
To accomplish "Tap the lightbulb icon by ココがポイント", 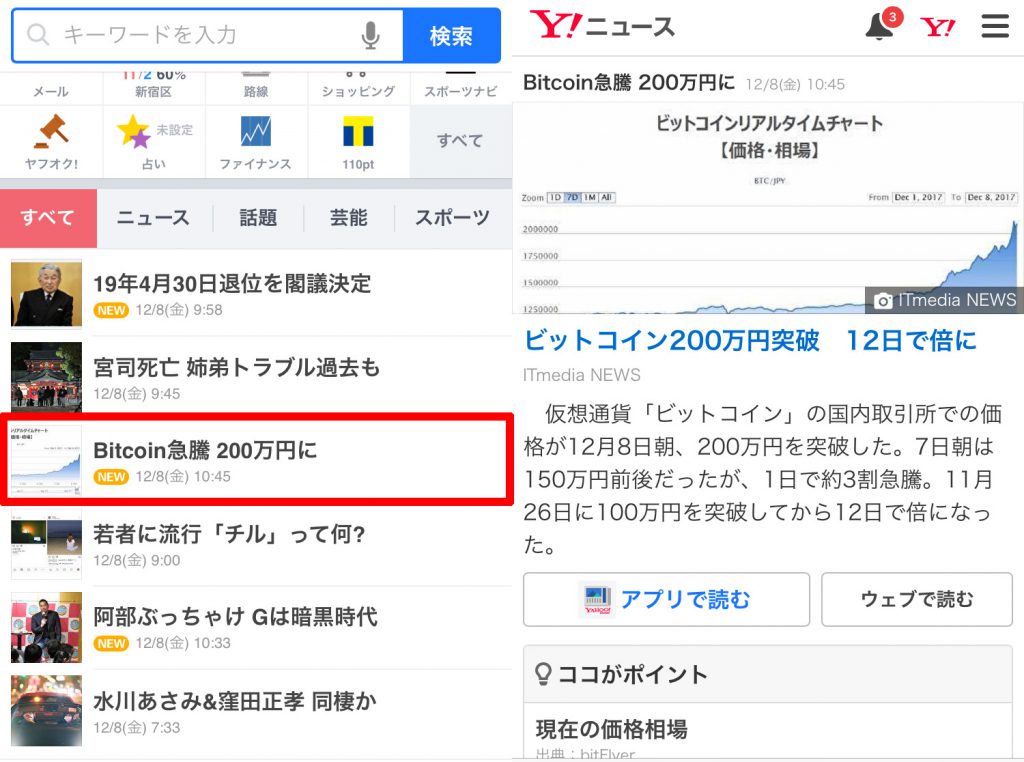I will click(x=543, y=674).
